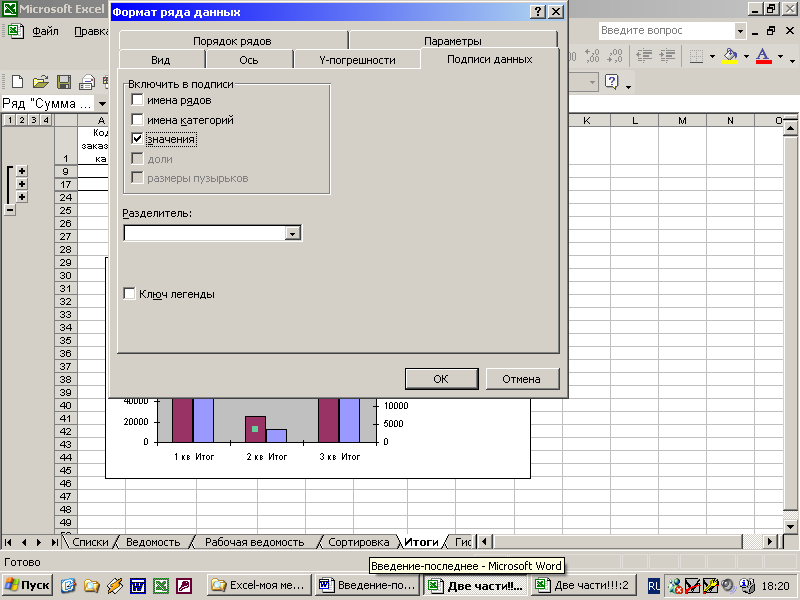Switch to Y-погрешности tab

point(357,60)
